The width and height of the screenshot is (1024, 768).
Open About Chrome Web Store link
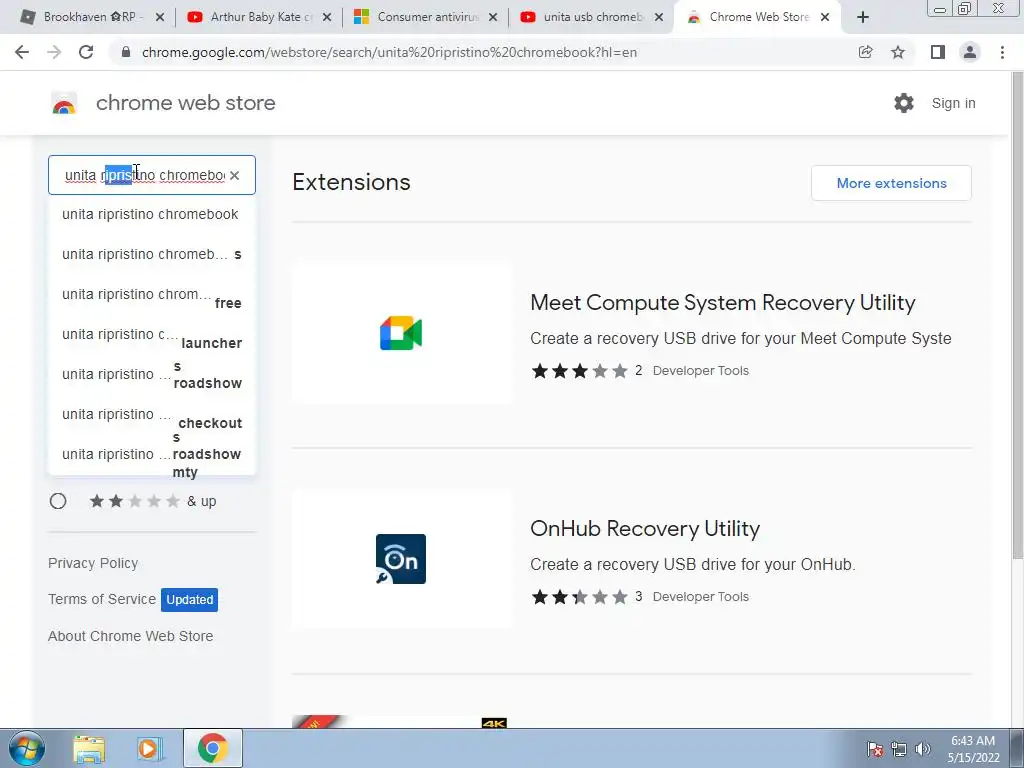point(131,635)
